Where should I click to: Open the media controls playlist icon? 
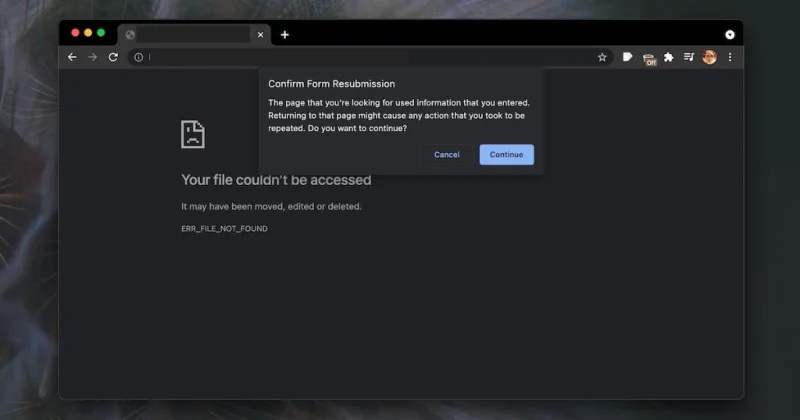click(x=689, y=57)
